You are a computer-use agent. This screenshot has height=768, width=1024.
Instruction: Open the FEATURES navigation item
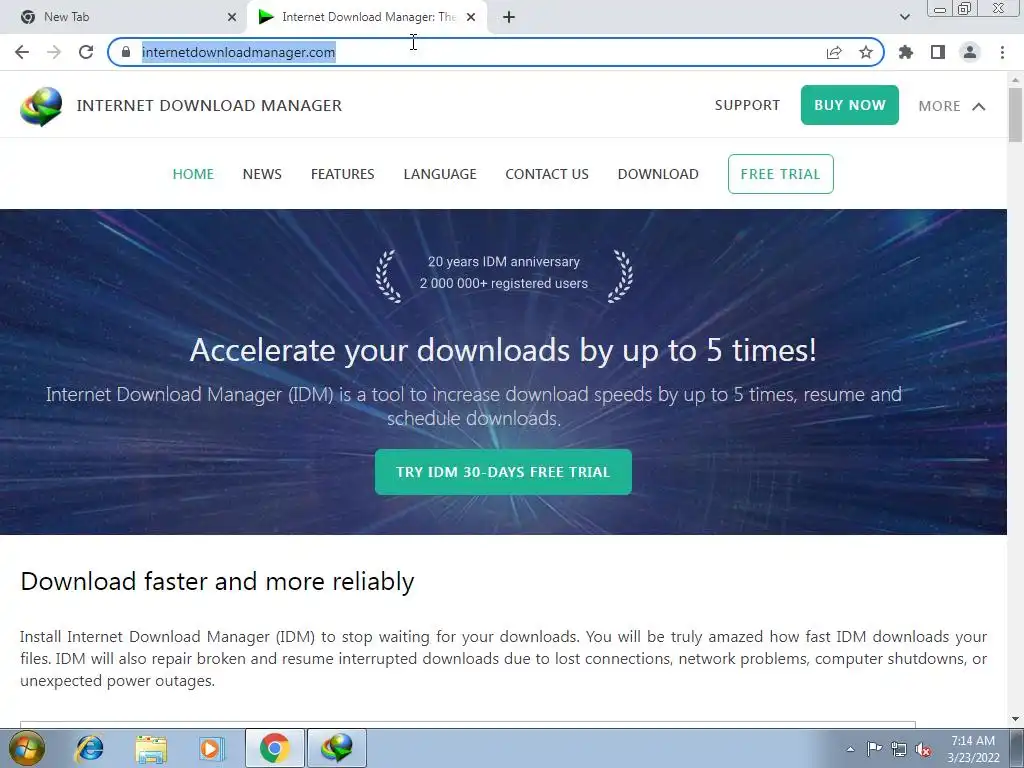pyautogui.click(x=342, y=174)
